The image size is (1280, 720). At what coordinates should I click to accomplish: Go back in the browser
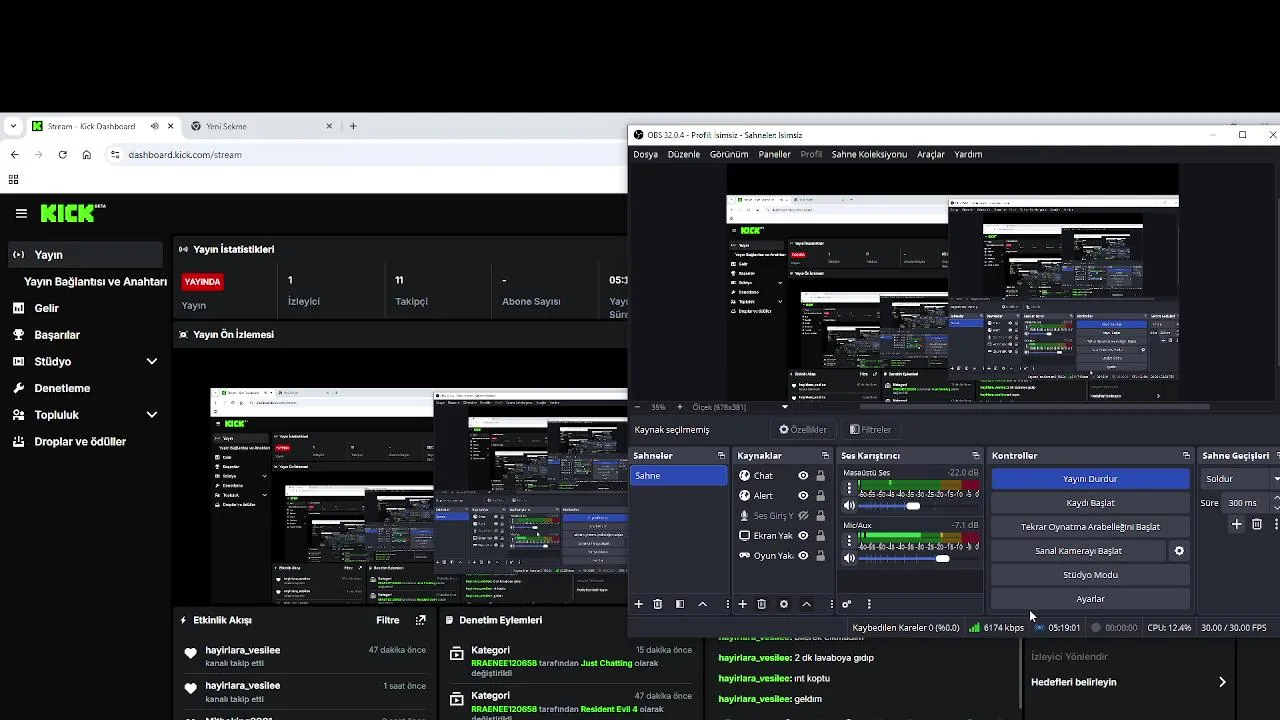click(x=14, y=155)
